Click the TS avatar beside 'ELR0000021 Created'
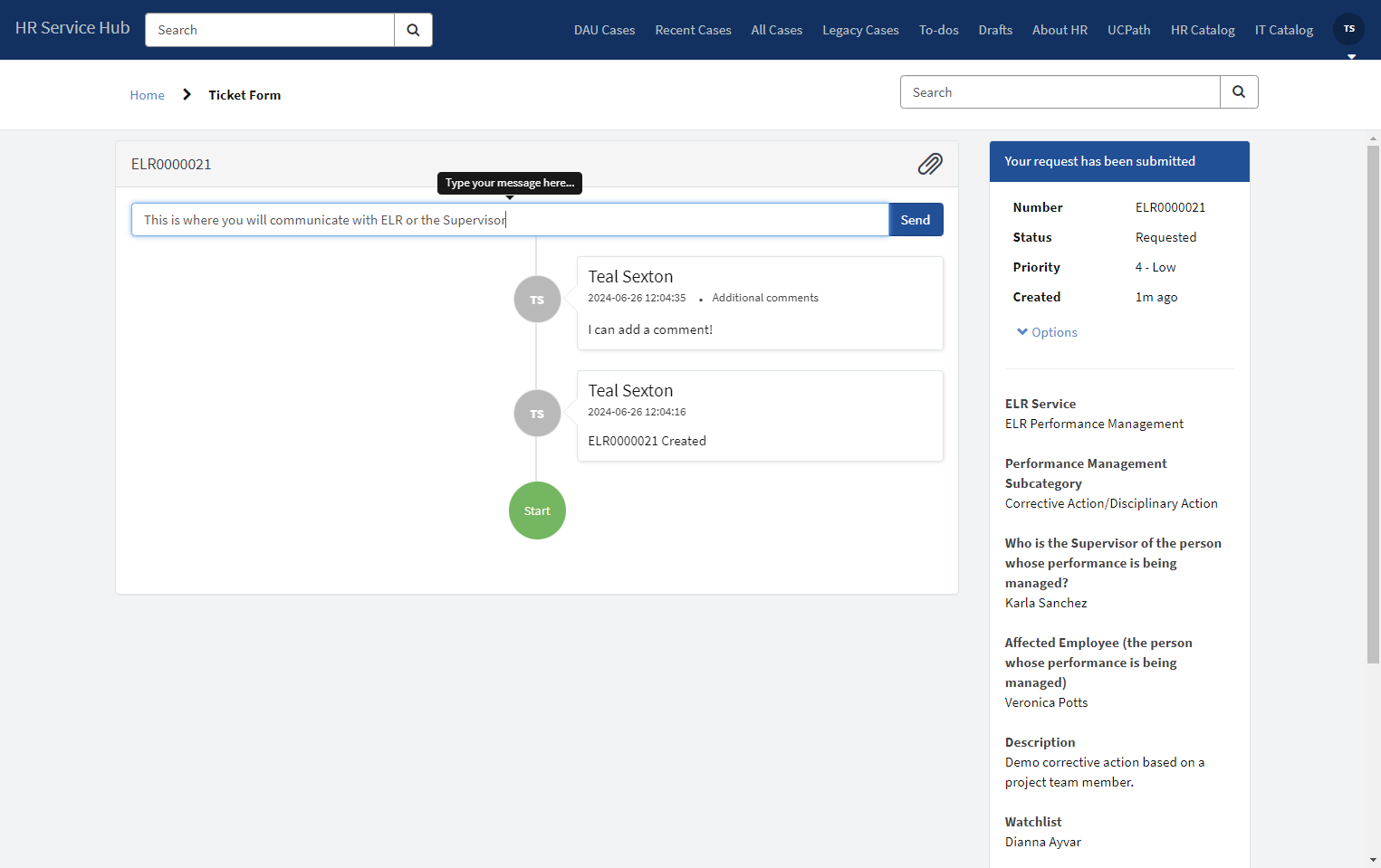The width and height of the screenshot is (1381, 868). (537, 414)
